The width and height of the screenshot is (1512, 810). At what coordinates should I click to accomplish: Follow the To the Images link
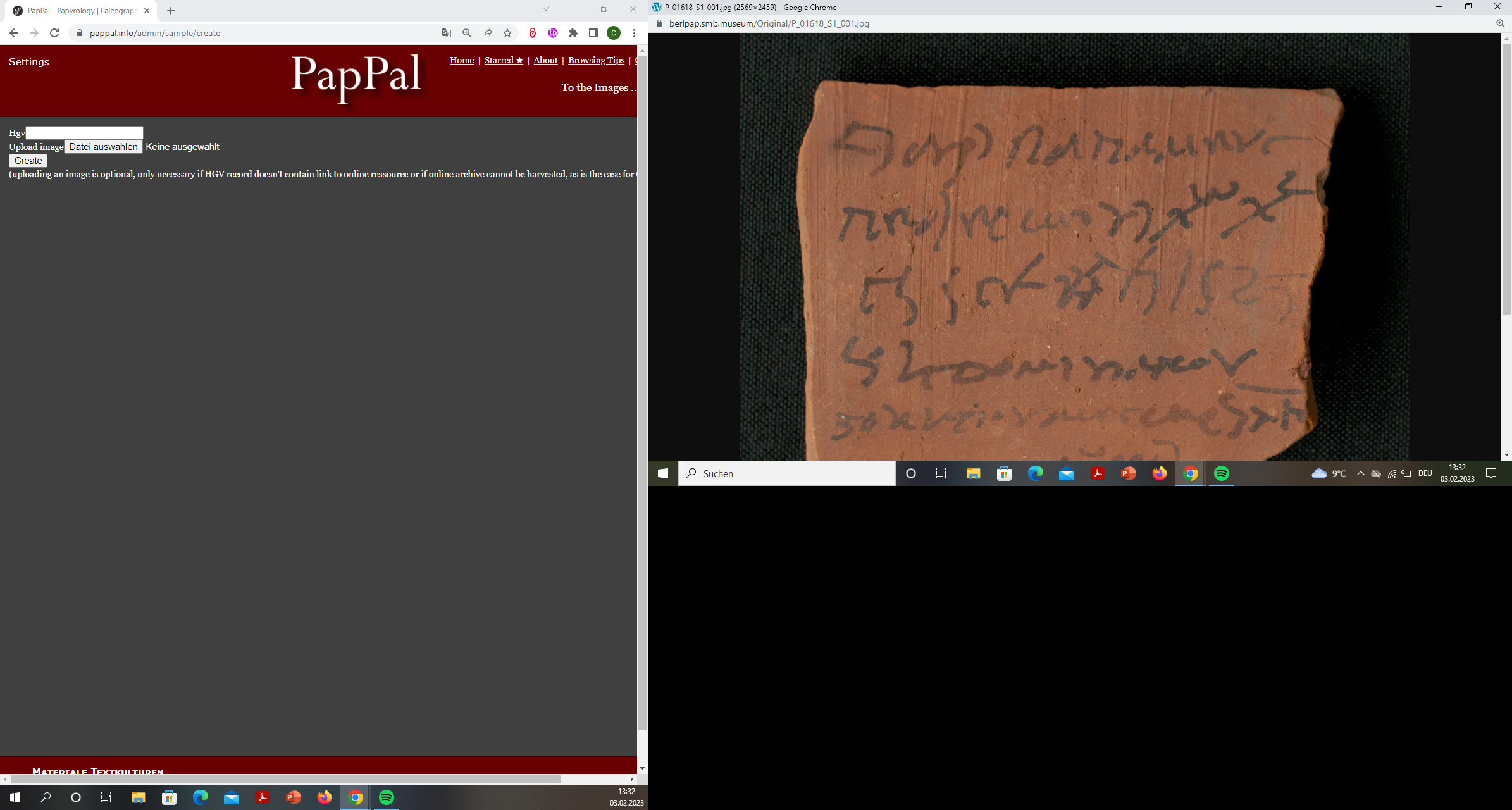pyautogui.click(x=598, y=87)
